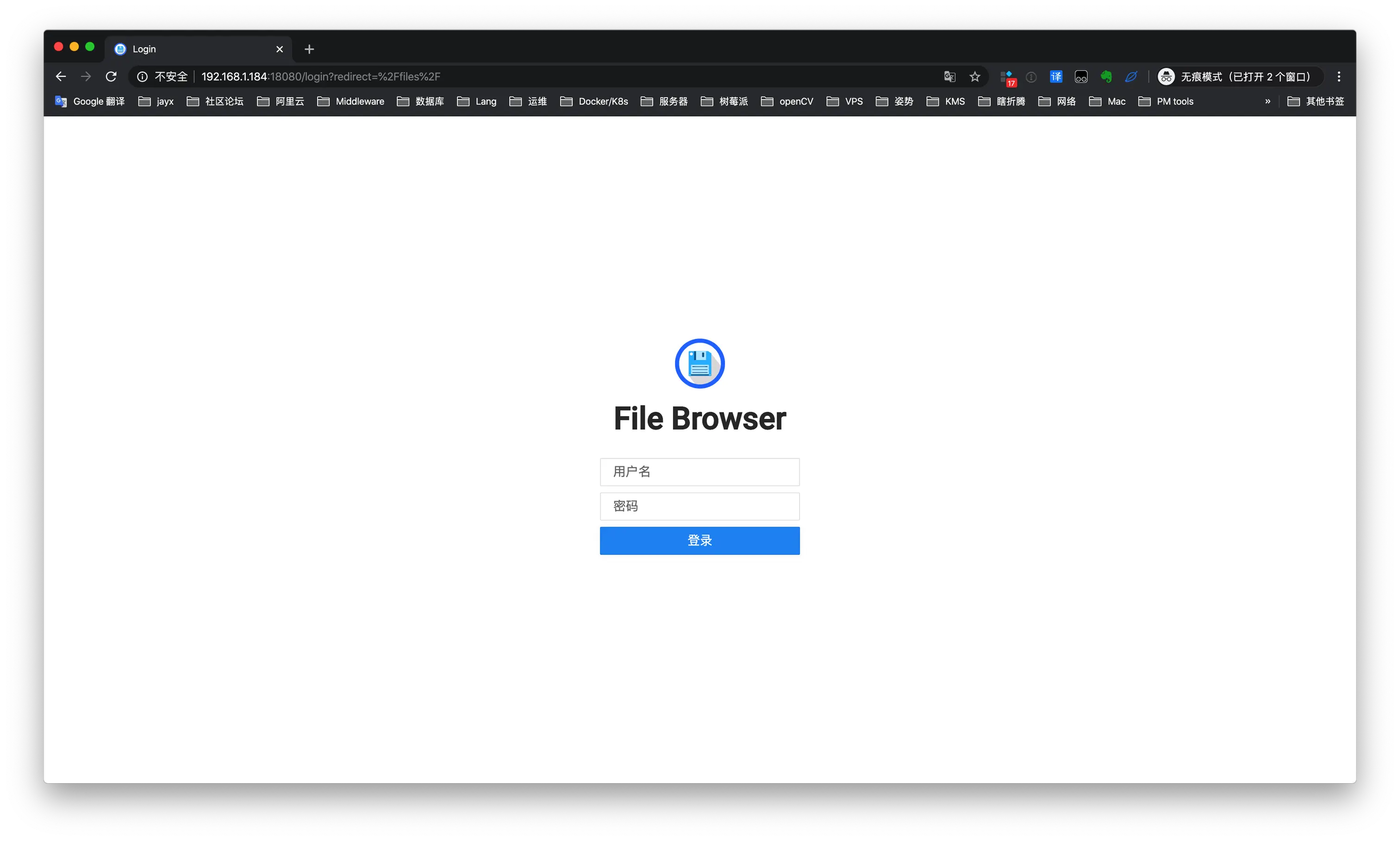This screenshot has width=1400, height=841.
Task: Click the 用户名 username field
Action: pyautogui.click(x=700, y=472)
